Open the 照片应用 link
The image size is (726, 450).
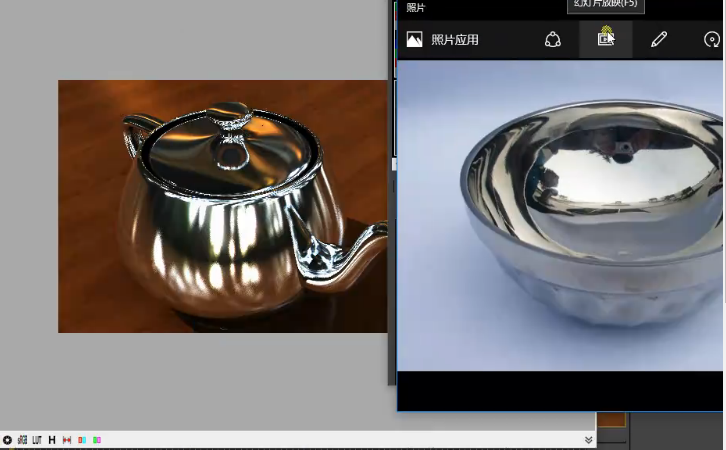455,40
